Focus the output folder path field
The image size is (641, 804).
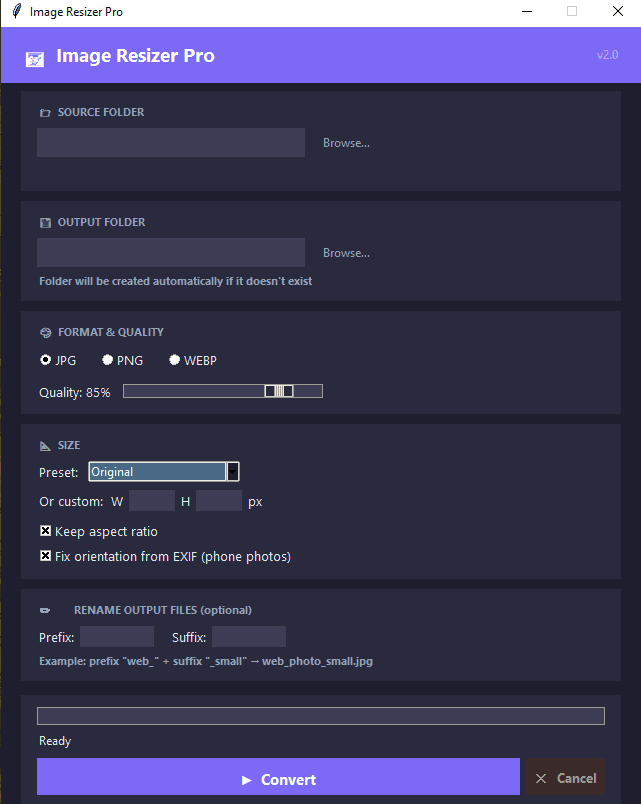point(171,252)
